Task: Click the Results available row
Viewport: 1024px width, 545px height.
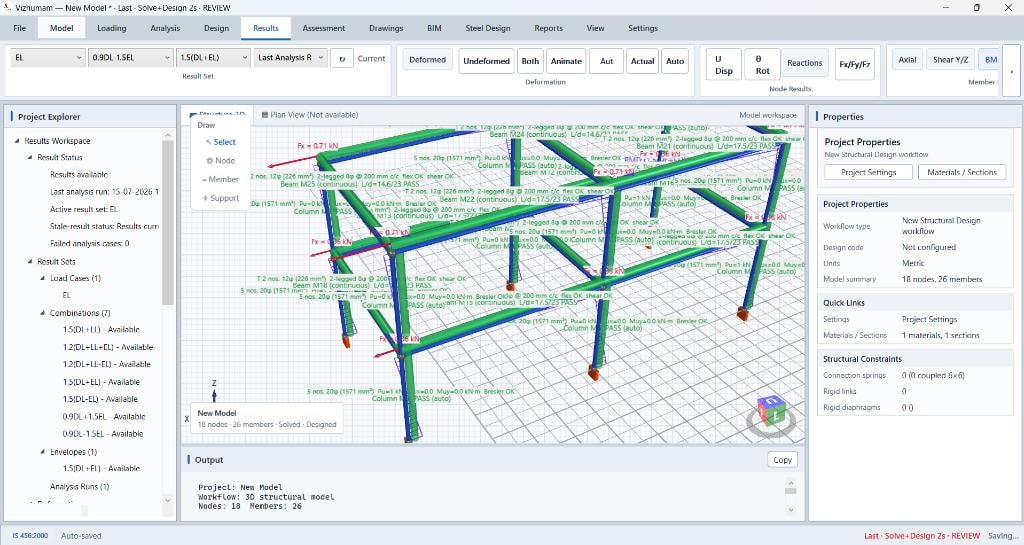Action: [x=78, y=174]
